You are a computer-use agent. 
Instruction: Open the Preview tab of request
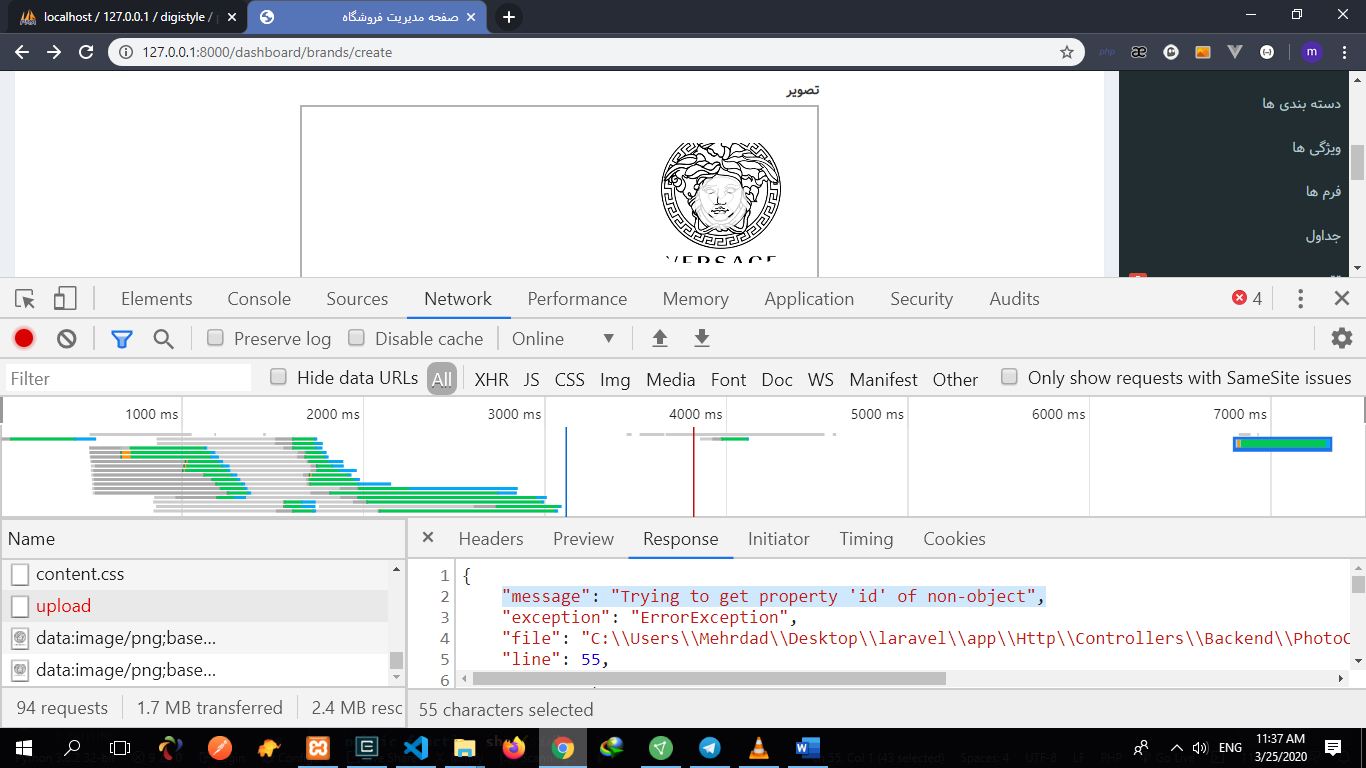click(583, 539)
